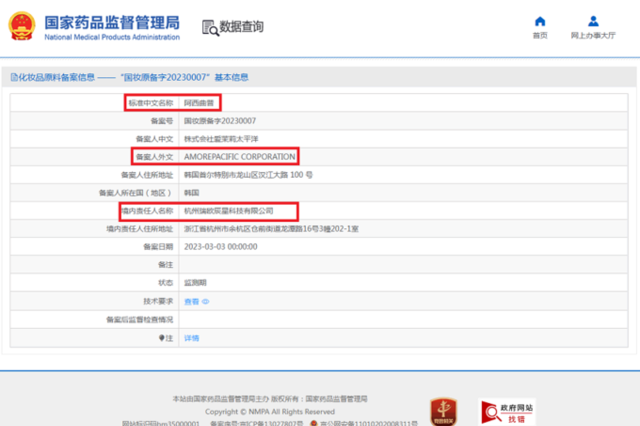Click the 备案人中文 label
Screen dimensions: 640x426
click(154, 139)
